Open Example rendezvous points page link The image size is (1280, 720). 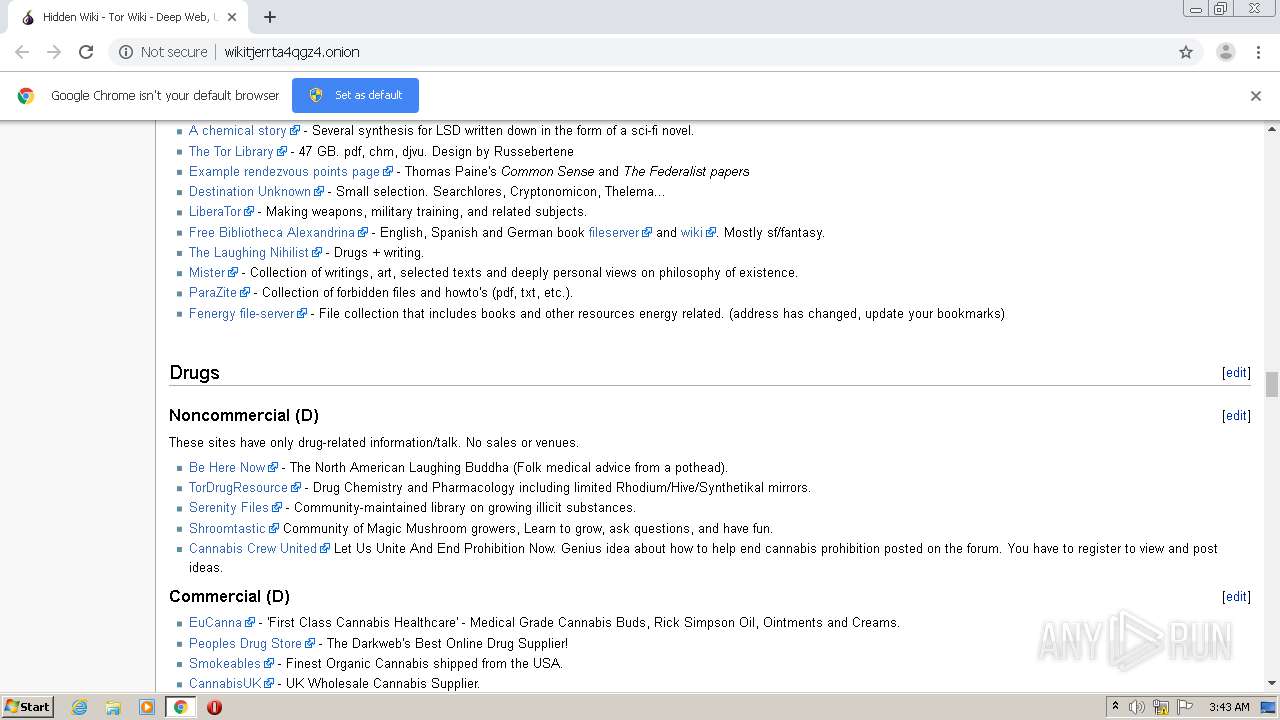pyautogui.click(x=284, y=171)
